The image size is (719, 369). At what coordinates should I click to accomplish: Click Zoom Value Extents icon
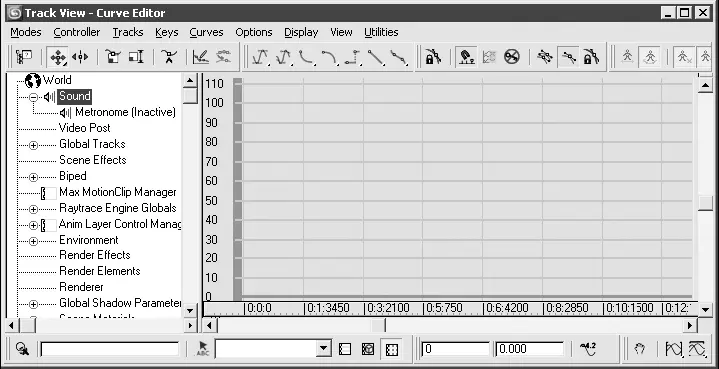point(697,349)
